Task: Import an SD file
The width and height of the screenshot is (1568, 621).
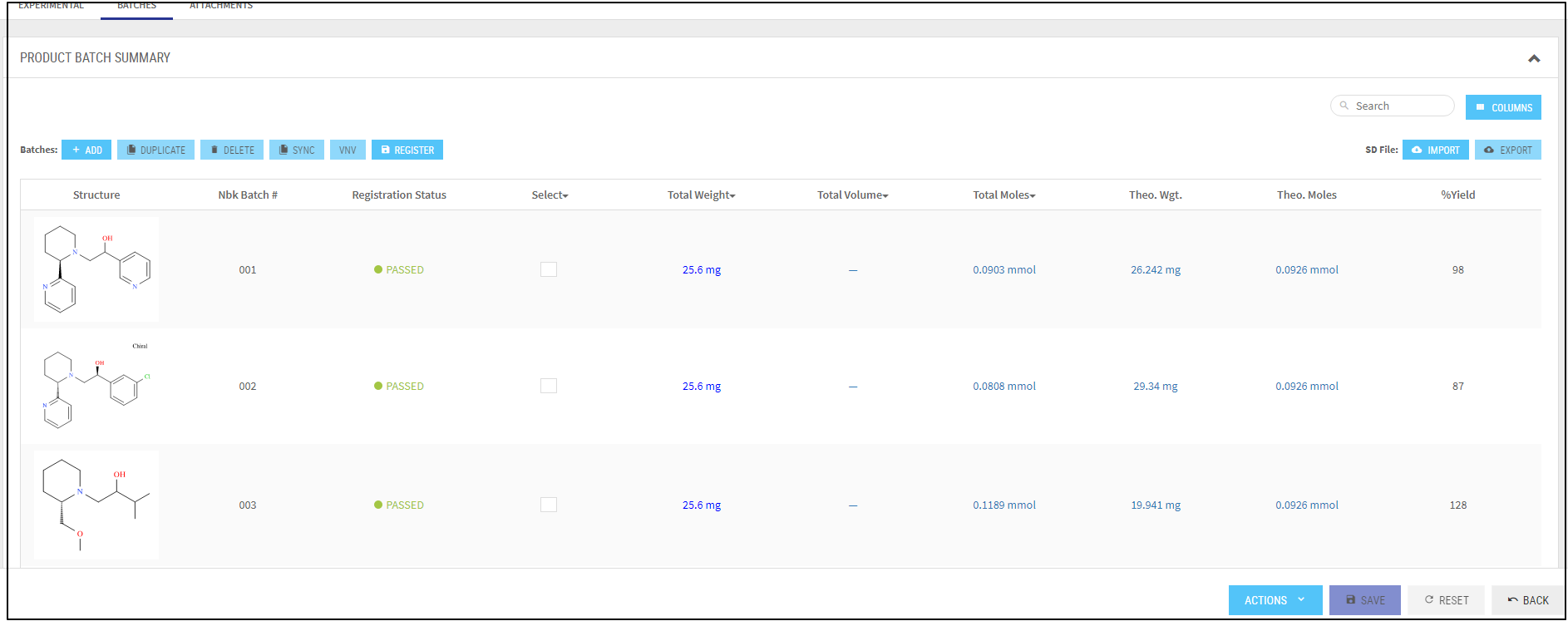Action: point(1435,150)
